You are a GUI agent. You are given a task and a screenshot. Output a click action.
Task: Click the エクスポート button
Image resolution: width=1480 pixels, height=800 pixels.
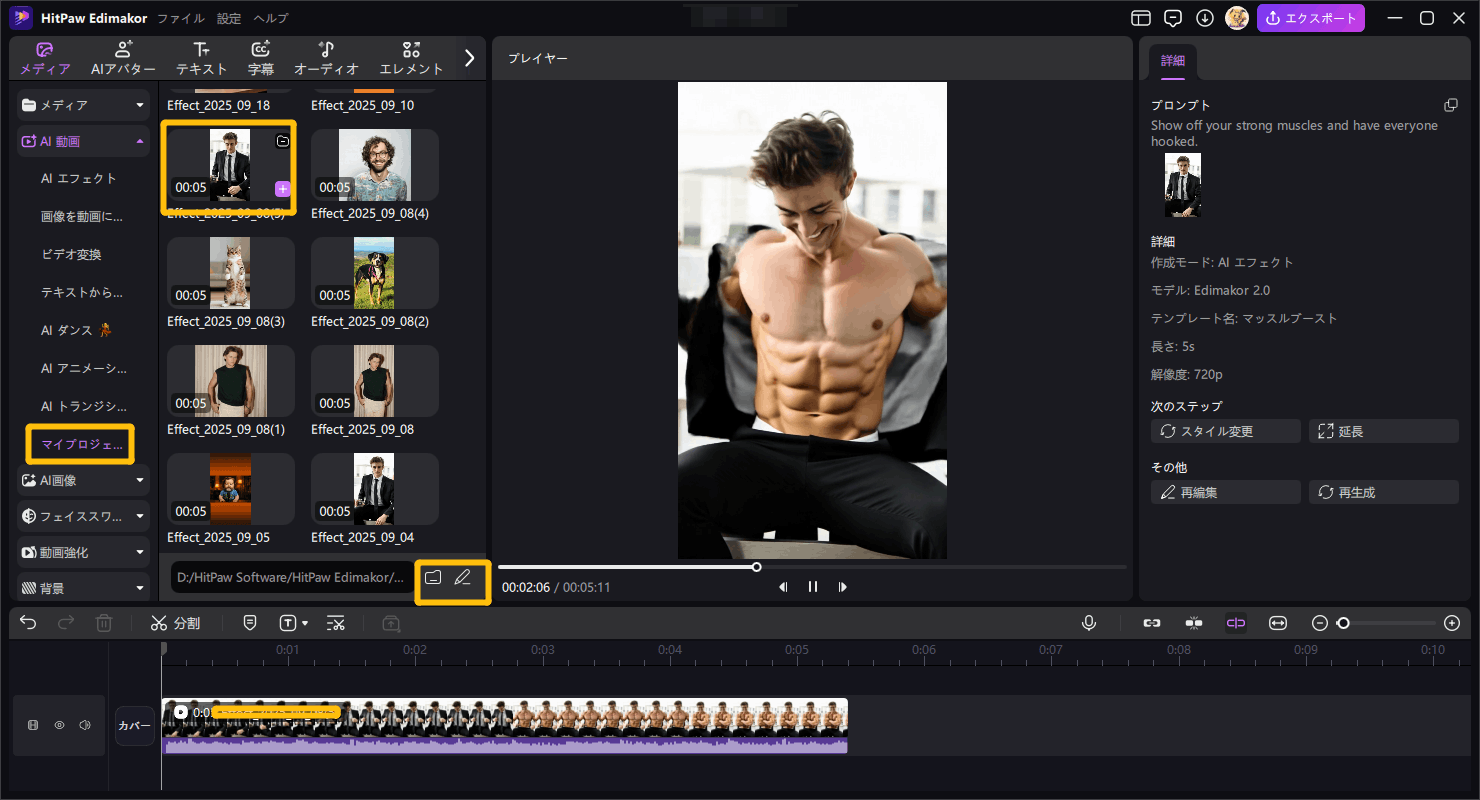[x=1310, y=18]
